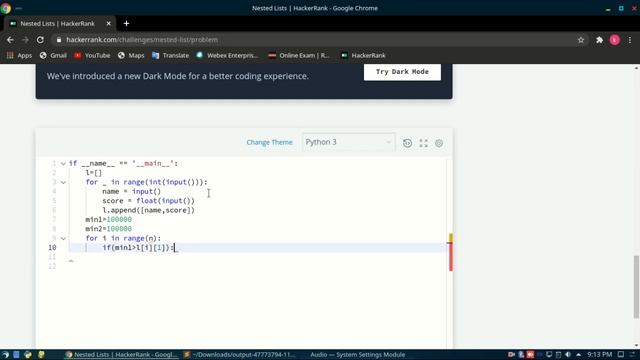Collapse the fold arrow on line 1
Image resolution: width=640 pixels, height=360 pixels.
coord(63,164)
